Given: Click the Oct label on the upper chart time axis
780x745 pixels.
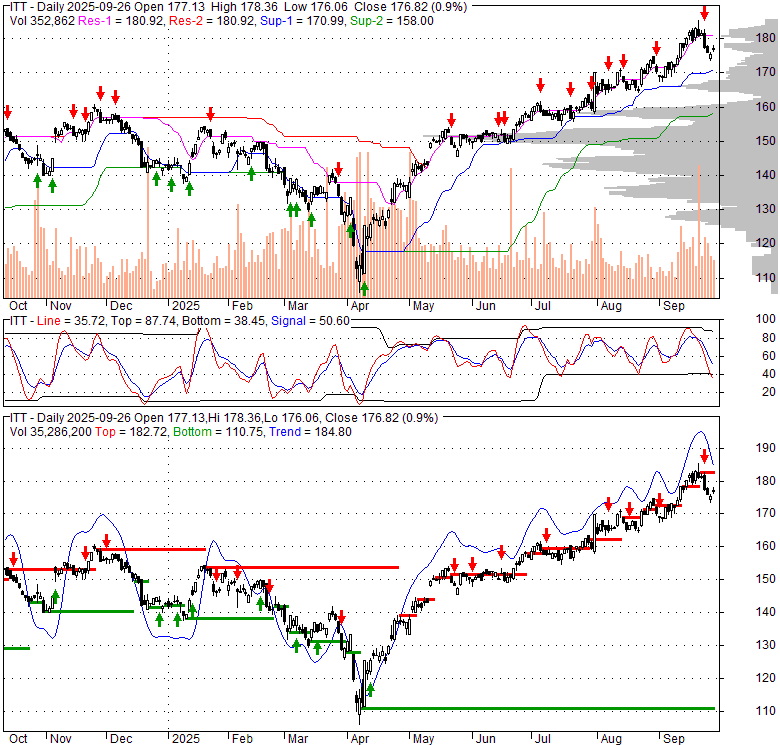Looking at the screenshot, I should [x=18, y=306].
